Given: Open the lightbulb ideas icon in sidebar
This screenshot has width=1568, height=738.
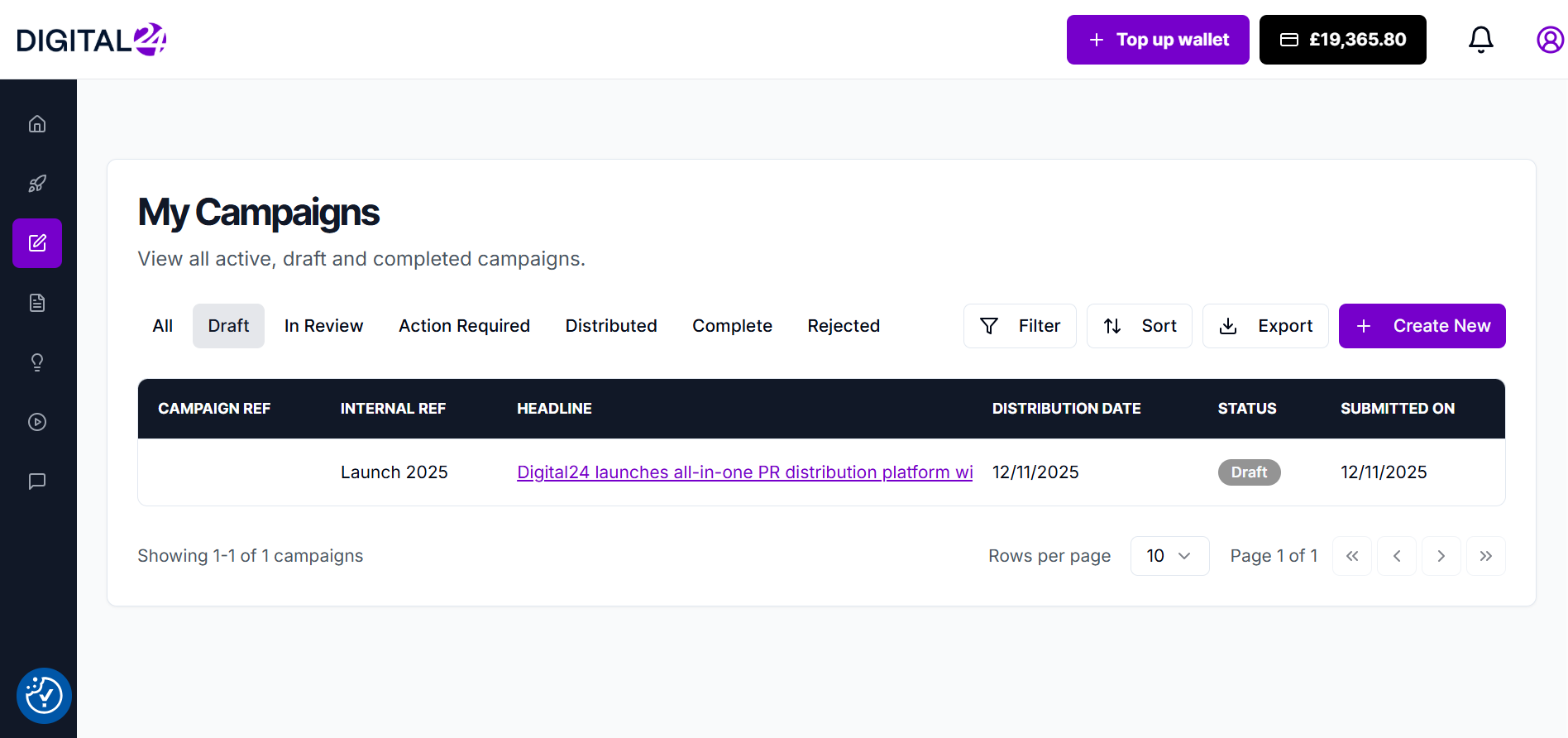Looking at the screenshot, I should (37, 362).
